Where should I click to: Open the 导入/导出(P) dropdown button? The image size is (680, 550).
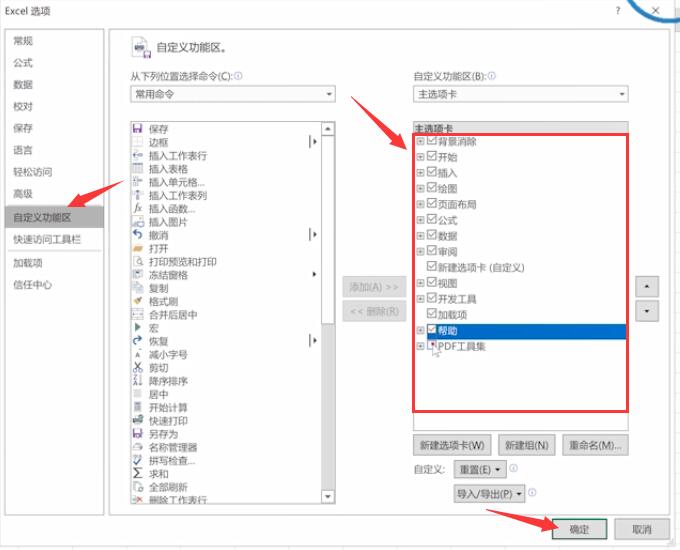pyautogui.click(x=489, y=494)
